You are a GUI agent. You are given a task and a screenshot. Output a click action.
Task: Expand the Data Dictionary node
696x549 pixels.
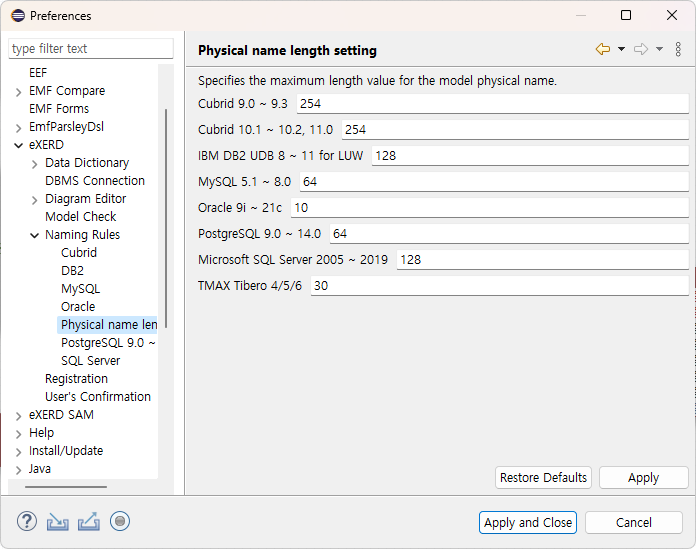pyautogui.click(x=35, y=164)
